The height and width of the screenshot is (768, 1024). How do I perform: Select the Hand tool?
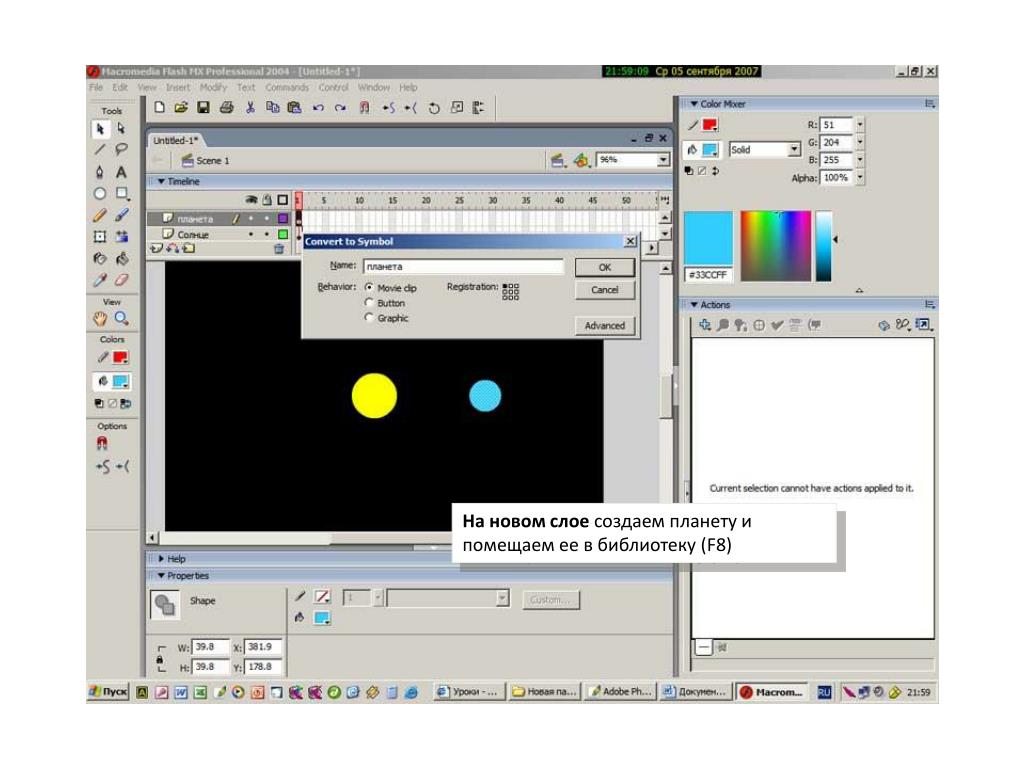click(x=100, y=319)
